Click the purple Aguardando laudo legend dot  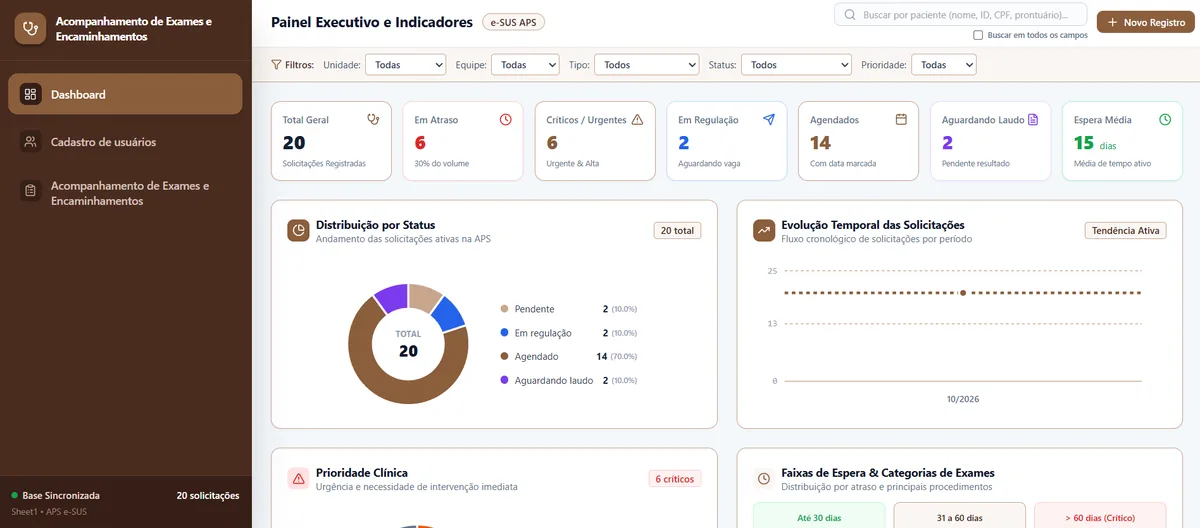504,381
